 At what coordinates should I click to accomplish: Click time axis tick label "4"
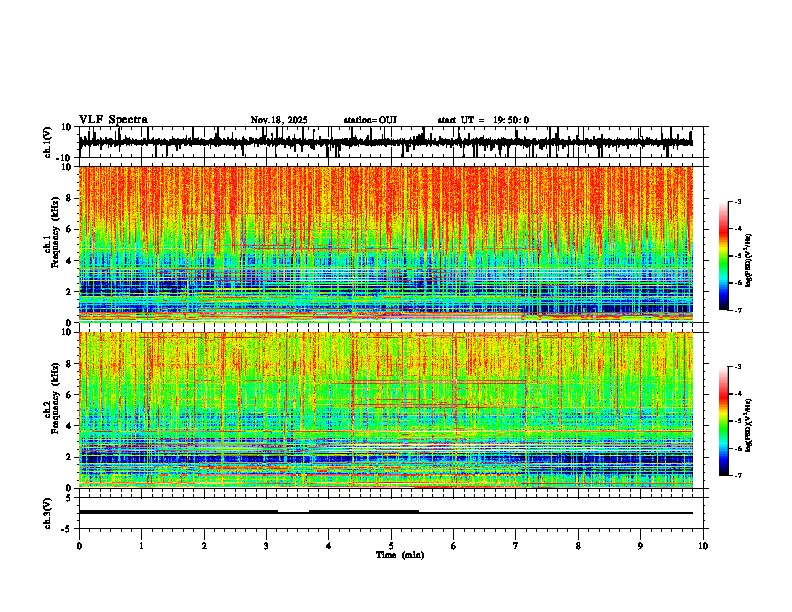(329, 546)
